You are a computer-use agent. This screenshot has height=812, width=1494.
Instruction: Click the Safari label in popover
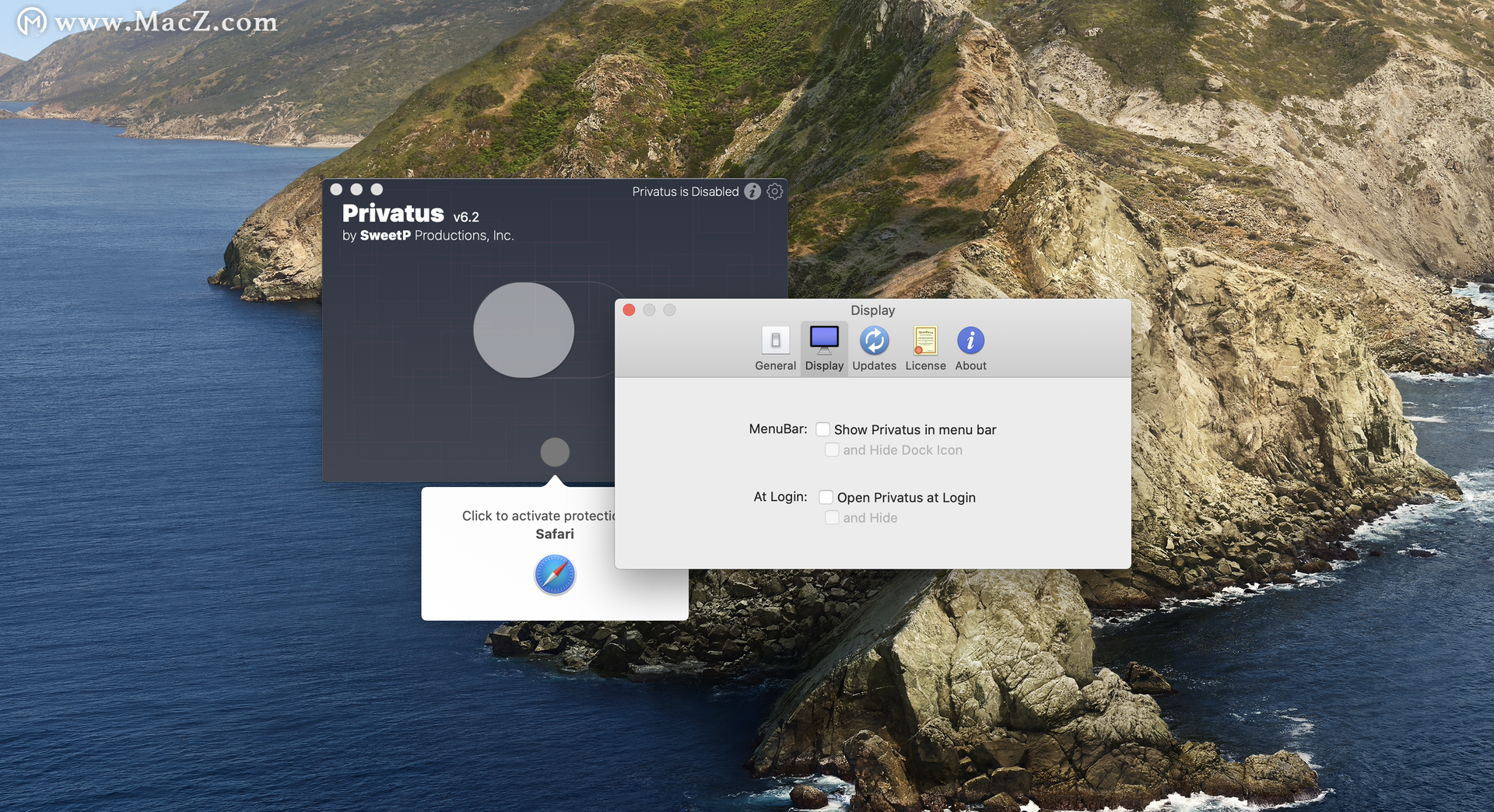click(x=555, y=534)
